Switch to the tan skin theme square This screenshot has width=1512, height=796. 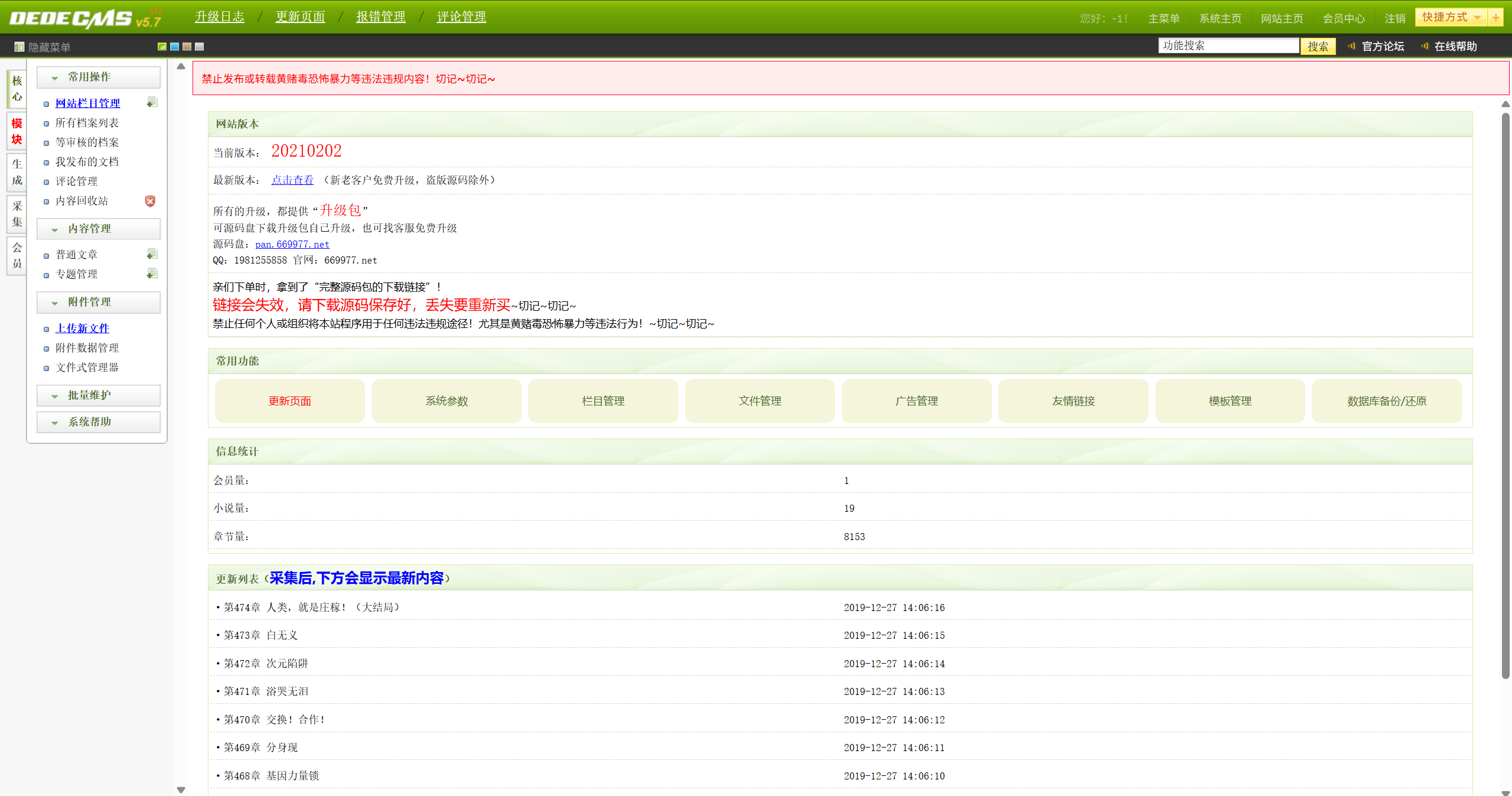point(187,47)
